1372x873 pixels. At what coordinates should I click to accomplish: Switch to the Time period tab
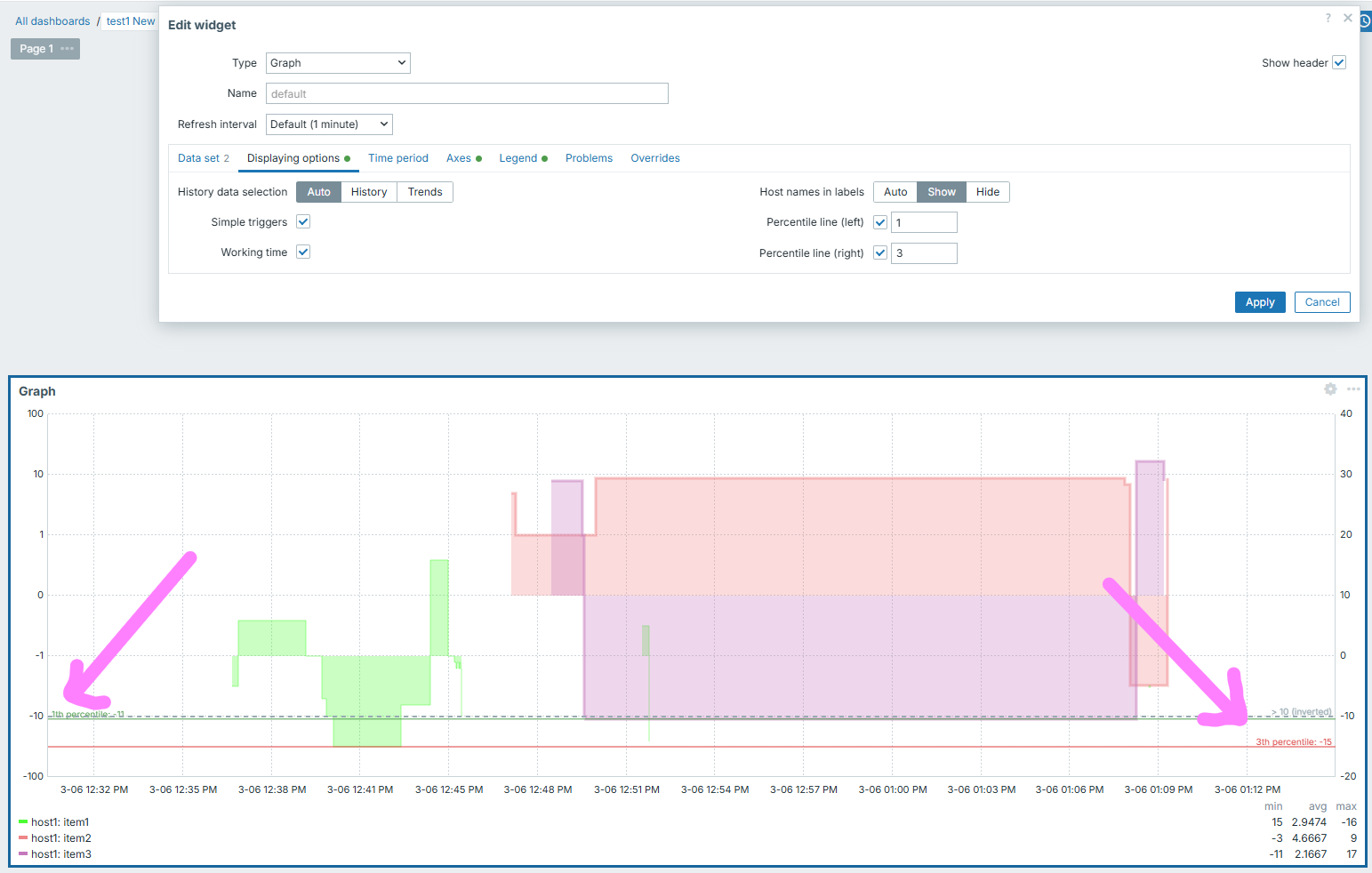[x=398, y=158]
